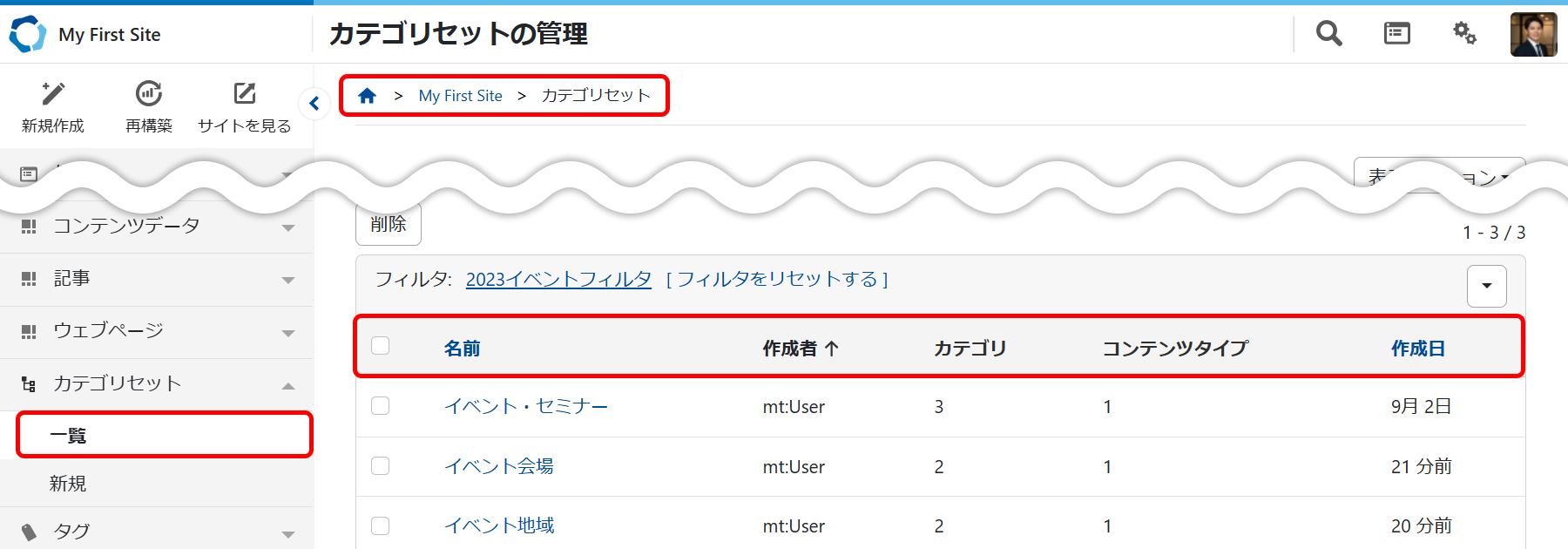Click the 再構築 rebuild icon
The height and width of the screenshot is (549, 1568).
tap(149, 94)
